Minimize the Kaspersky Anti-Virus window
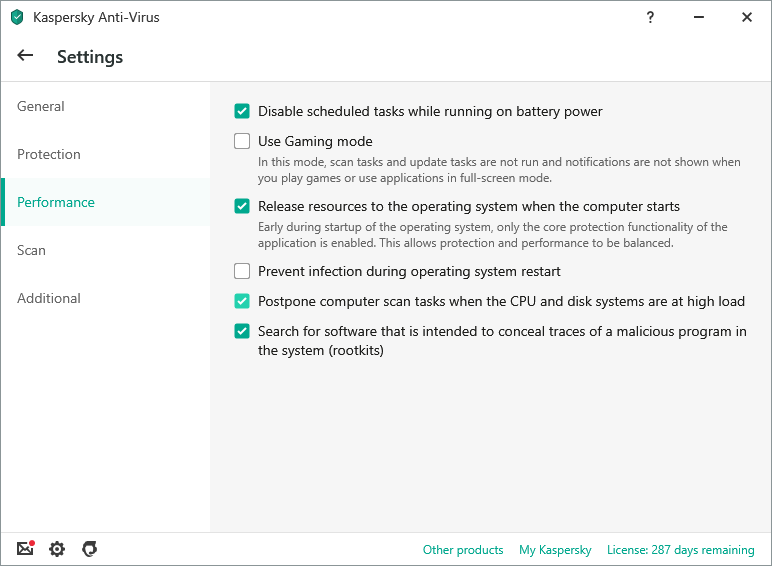772x566 pixels. [699, 17]
